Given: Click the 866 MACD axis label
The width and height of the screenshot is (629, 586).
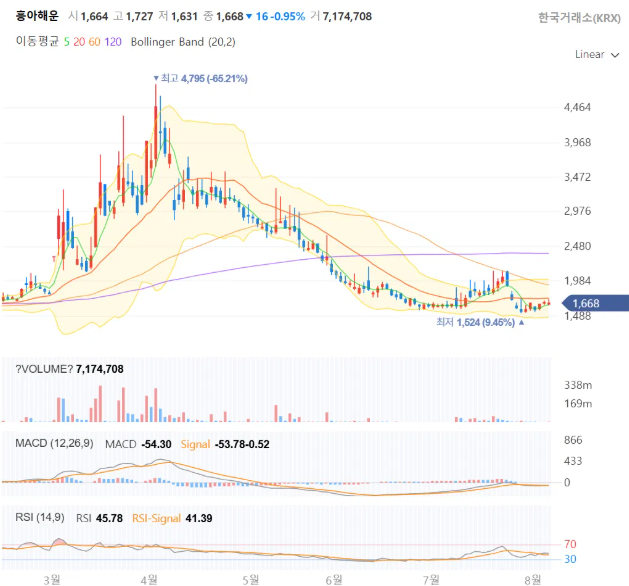Looking at the screenshot, I should (x=573, y=440).
